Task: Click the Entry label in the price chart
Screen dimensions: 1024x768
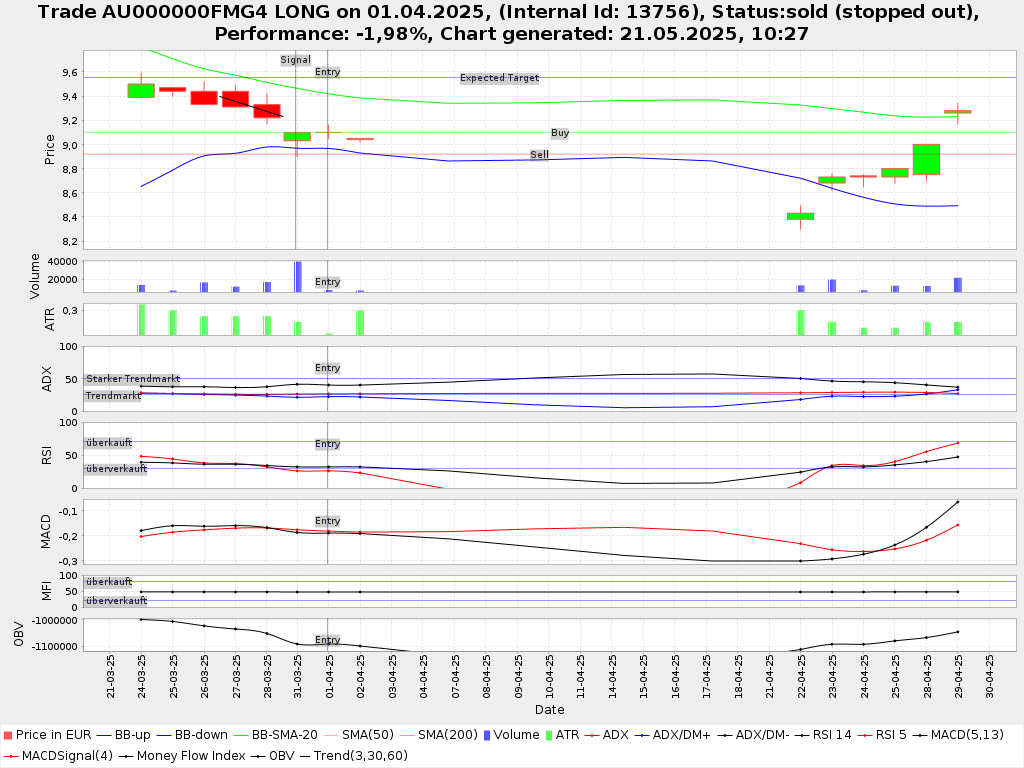Action: 327,72
